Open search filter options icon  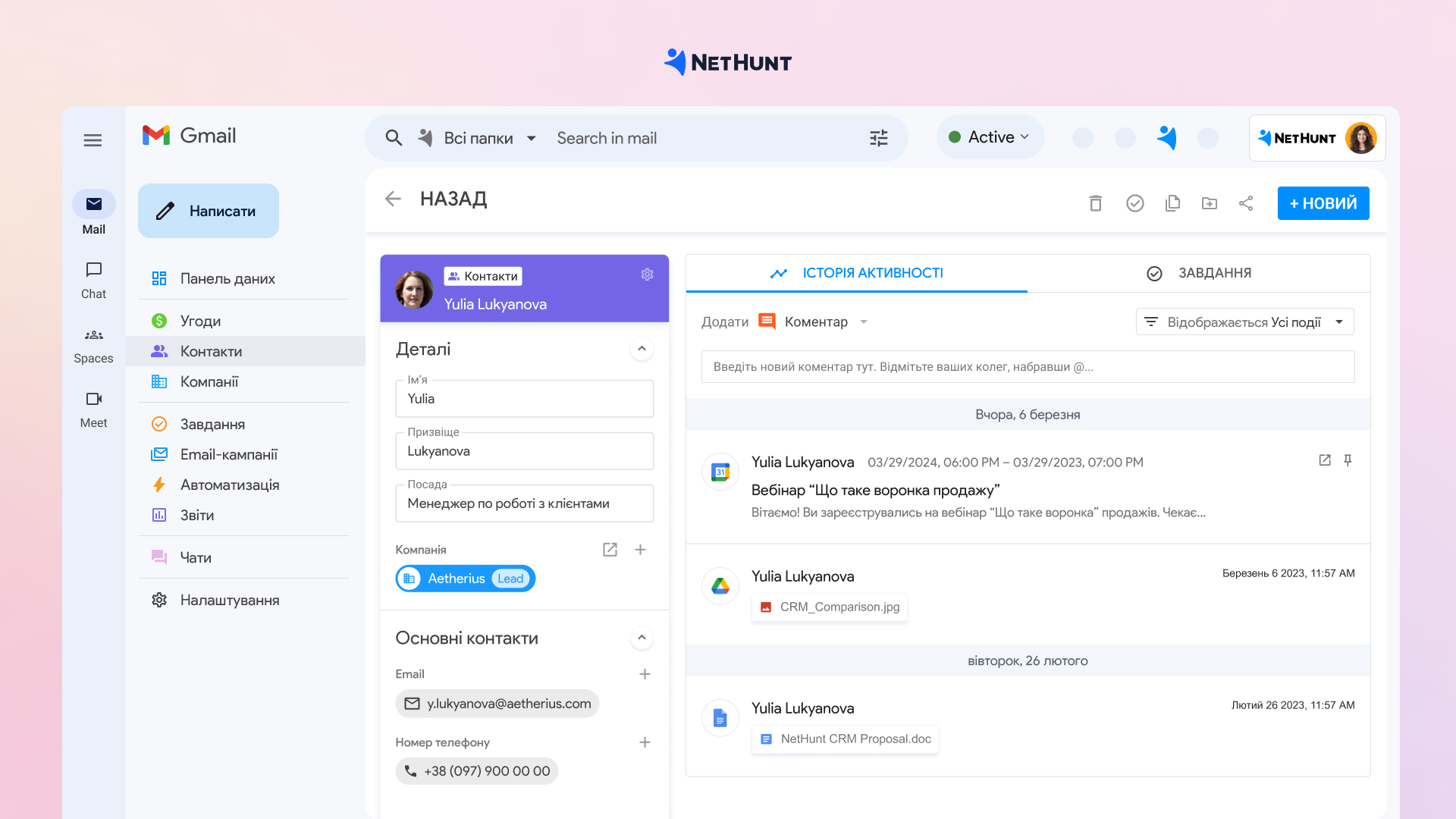pyautogui.click(x=879, y=138)
